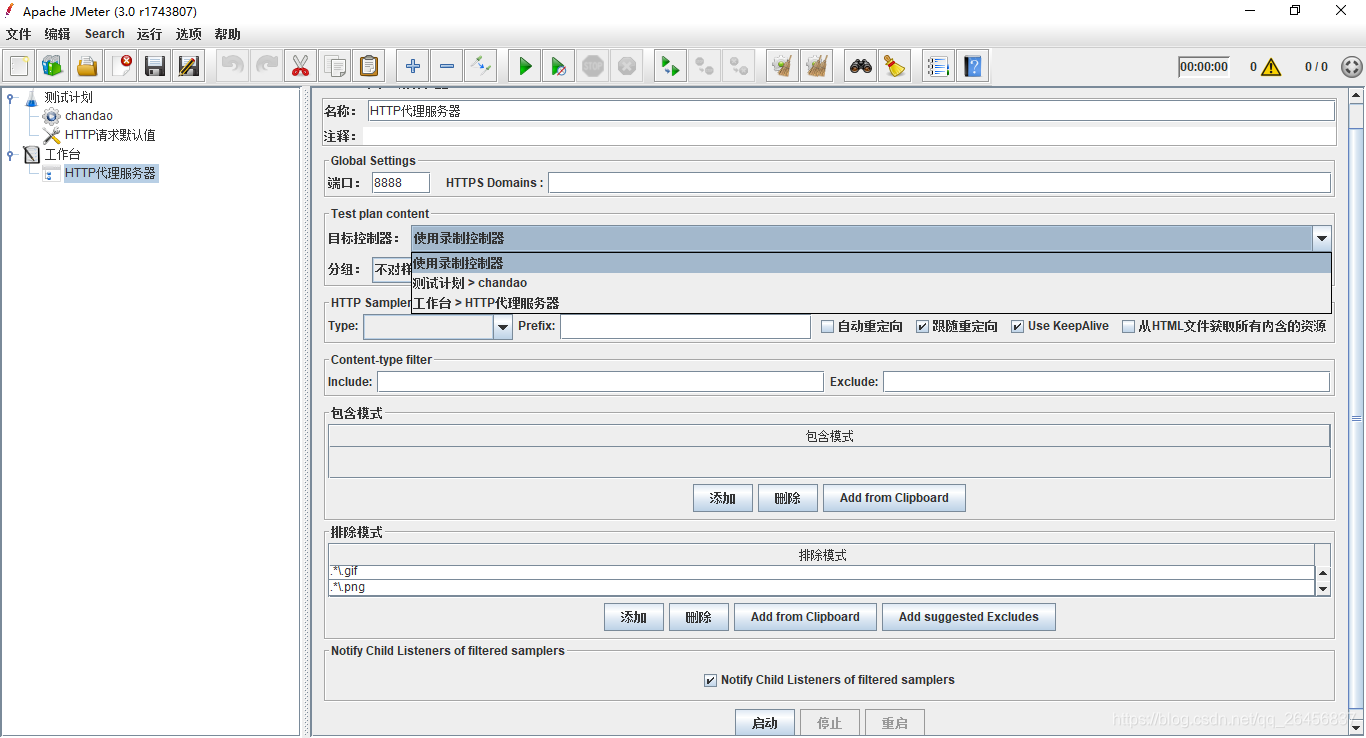Select HTTP请求默认值 tree node
Viewport: 1366px width, 738px height.
[110, 135]
